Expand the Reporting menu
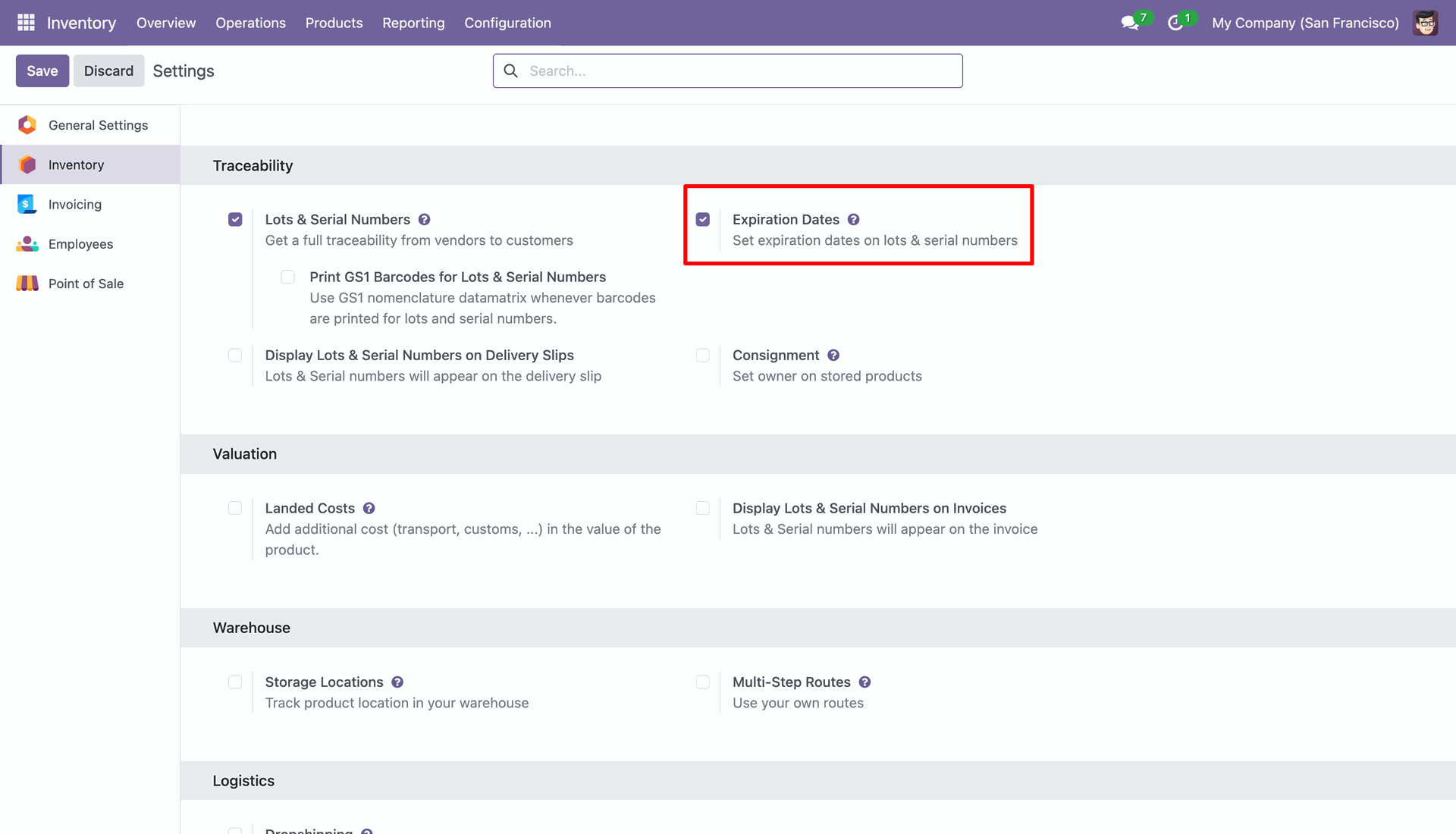Screen dimensions: 1456x834 pyautogui.click(x=413, y=23)
